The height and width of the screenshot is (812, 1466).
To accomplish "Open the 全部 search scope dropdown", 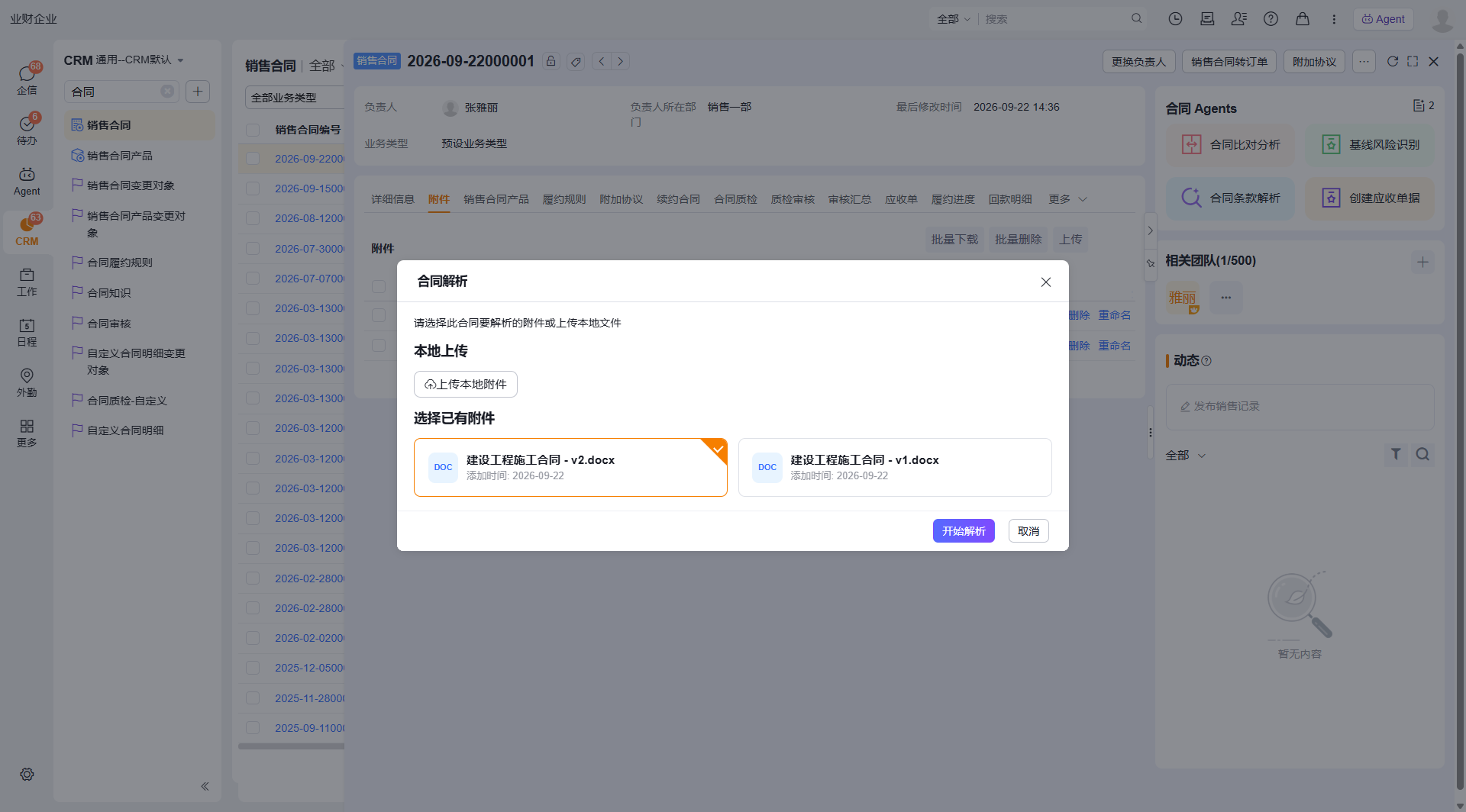I will (954, 19).
